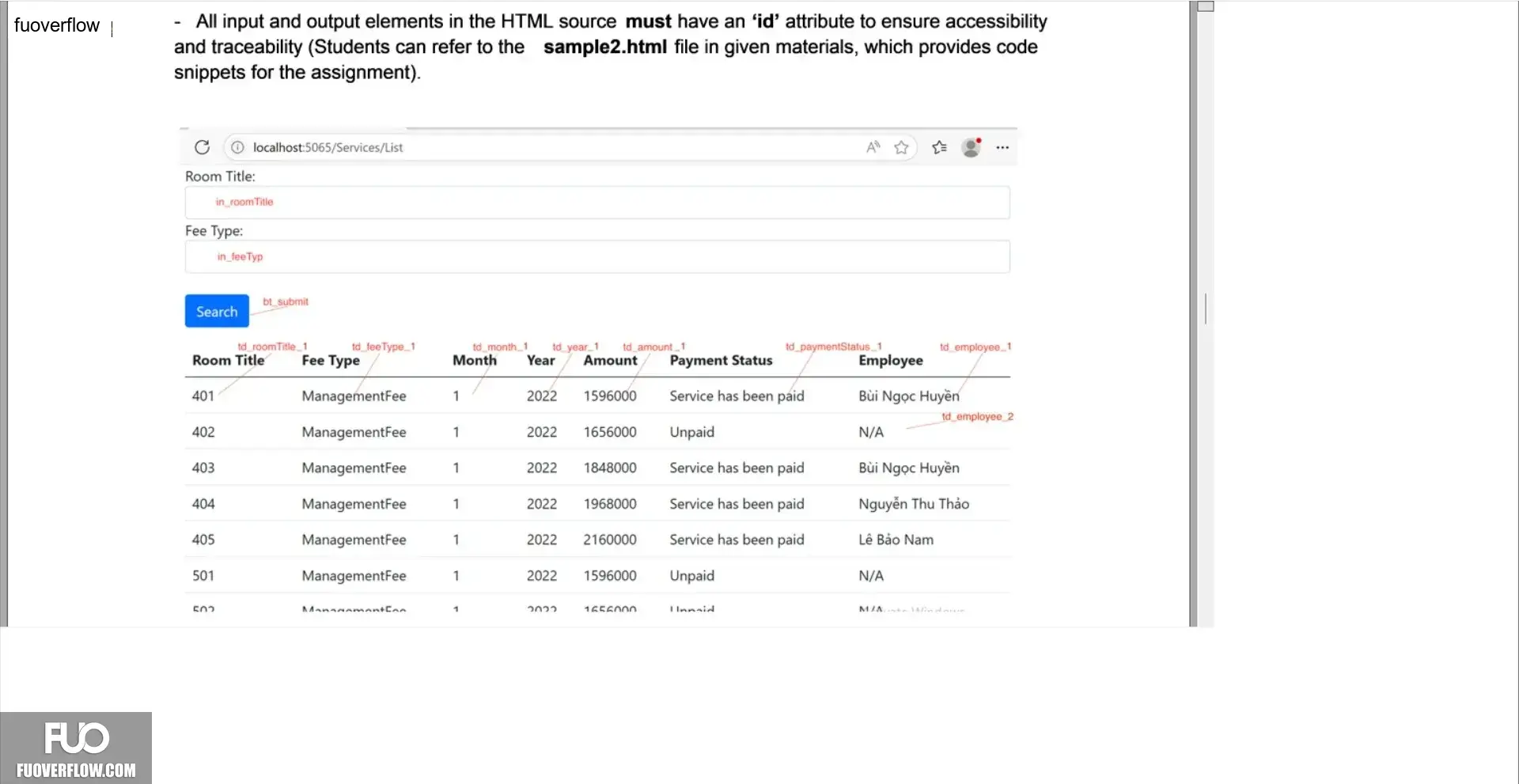The image size is (1519, 784).
Task: Click employee Bùi Ngọc Huyền in room 403 row
Action: [x=909, y=468]
